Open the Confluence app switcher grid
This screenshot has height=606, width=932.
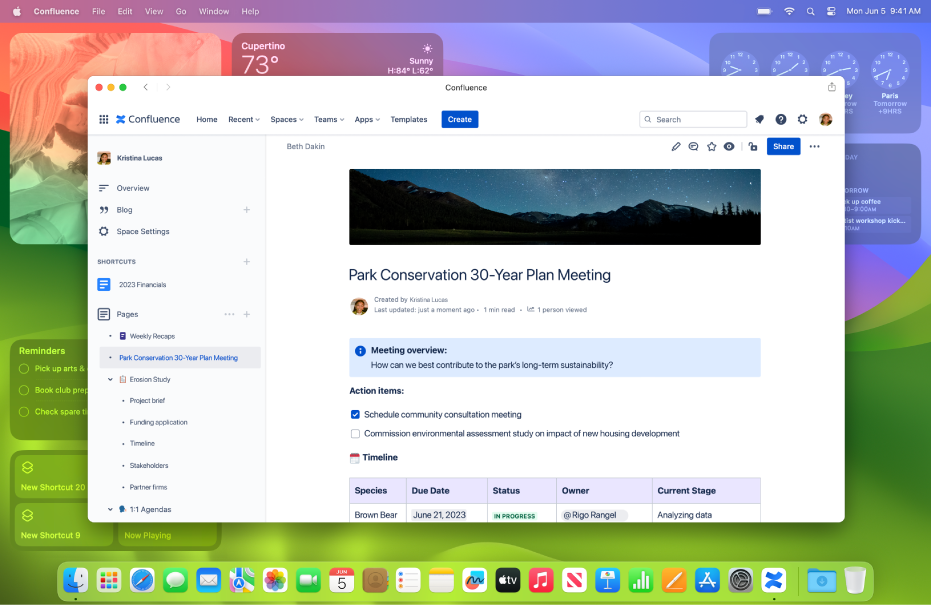point(103,119)
